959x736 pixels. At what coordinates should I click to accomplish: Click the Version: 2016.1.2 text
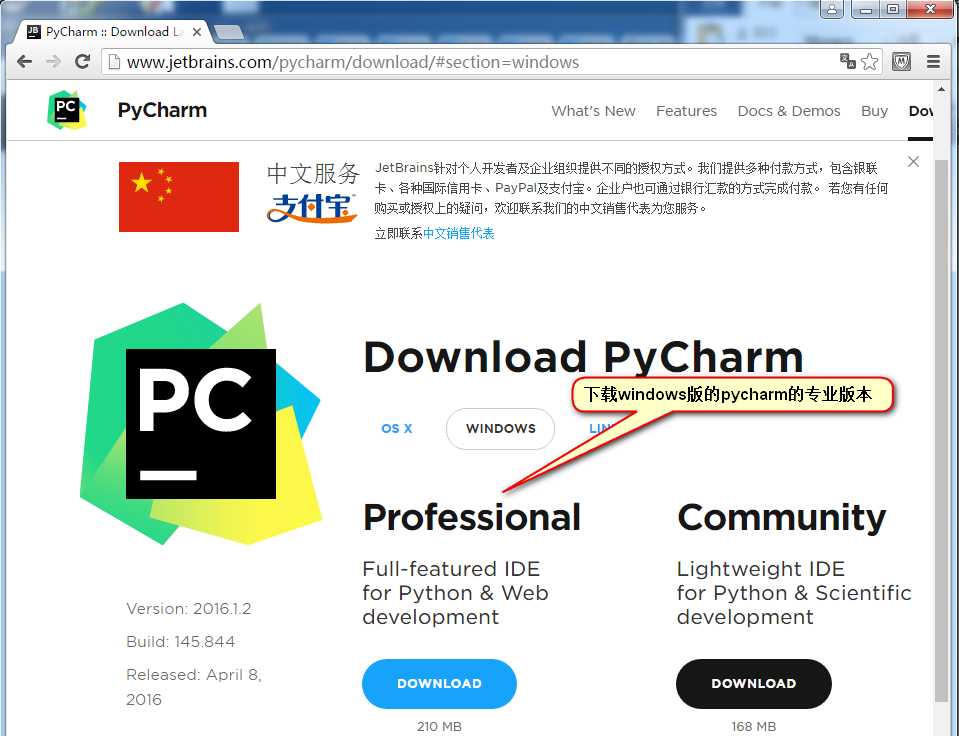tap(188, 609)
